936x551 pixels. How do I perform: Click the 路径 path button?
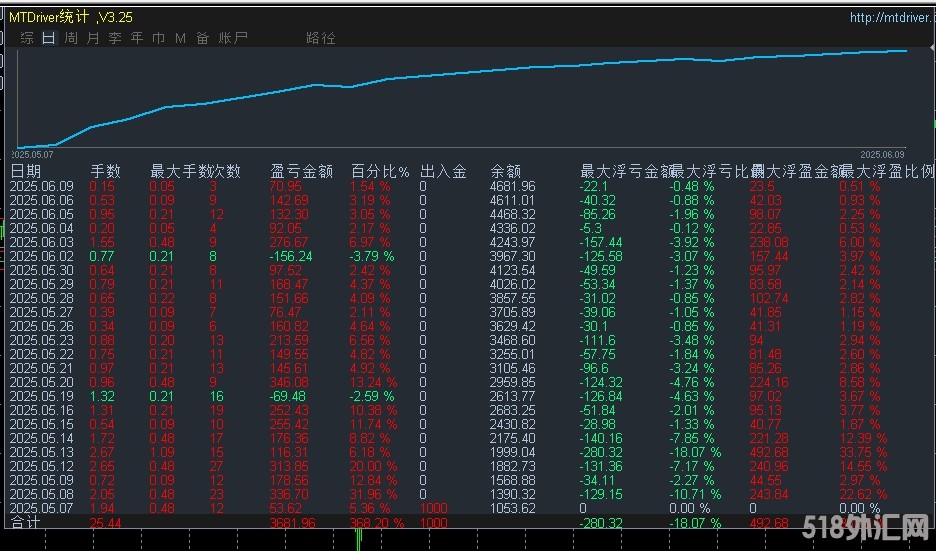pos(321,38)
